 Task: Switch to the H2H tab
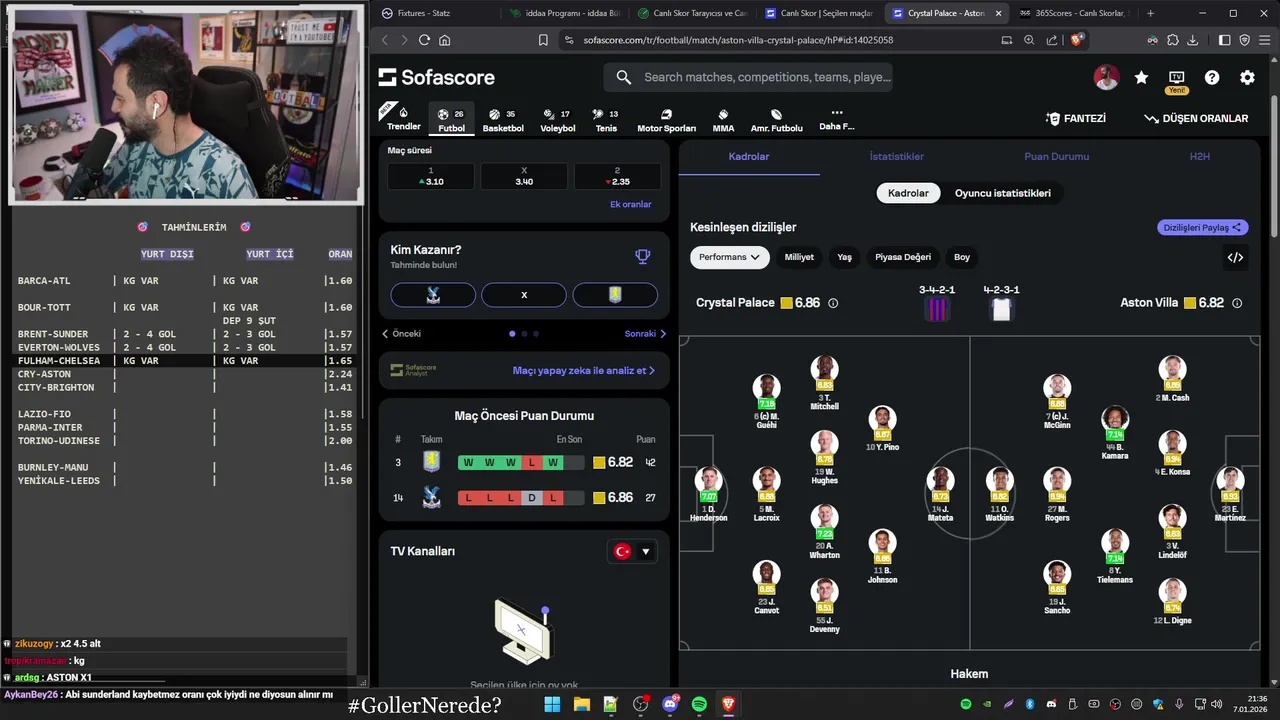[1199, 157]
